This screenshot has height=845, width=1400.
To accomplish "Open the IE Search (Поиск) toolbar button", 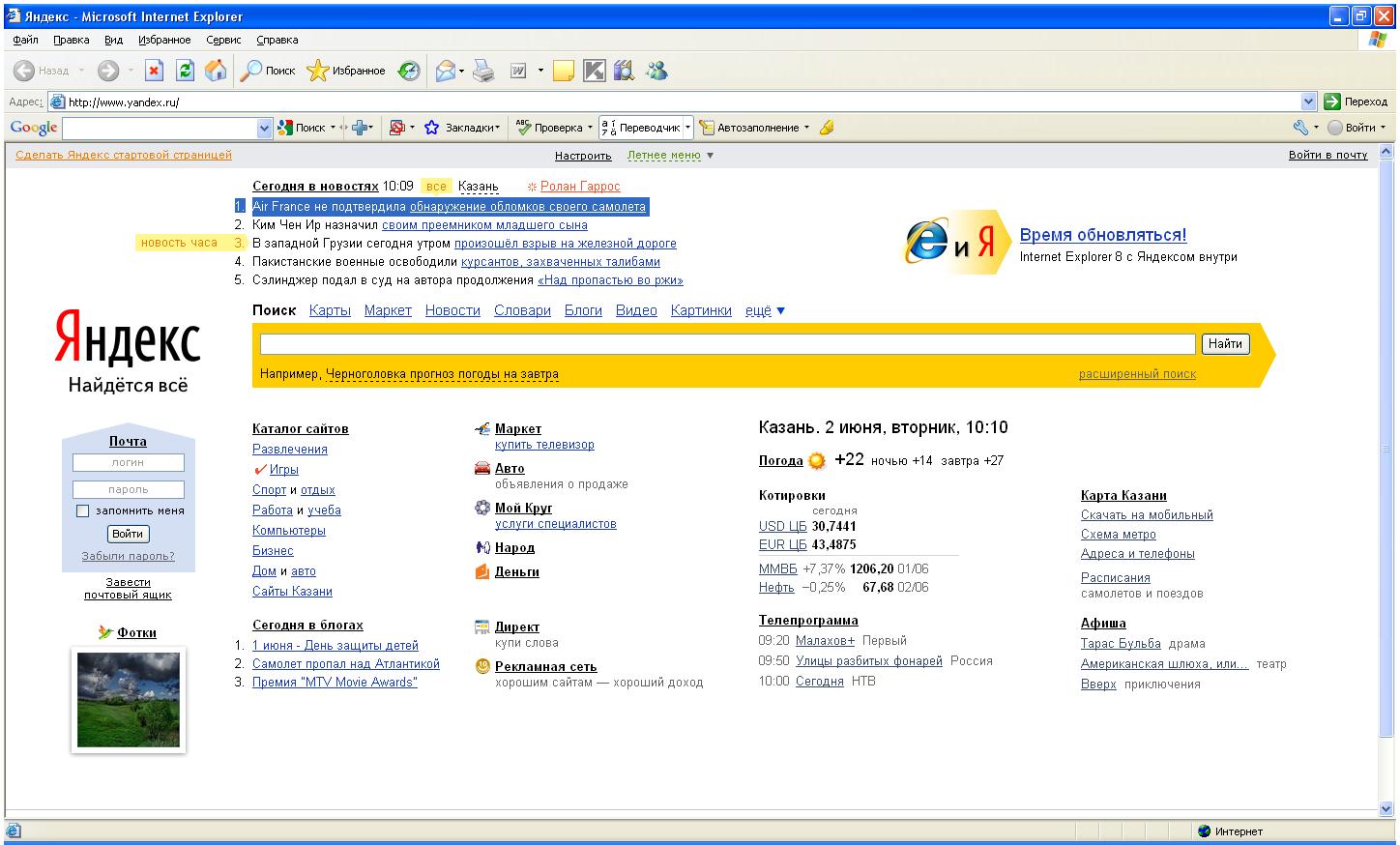I will (268, 71).
